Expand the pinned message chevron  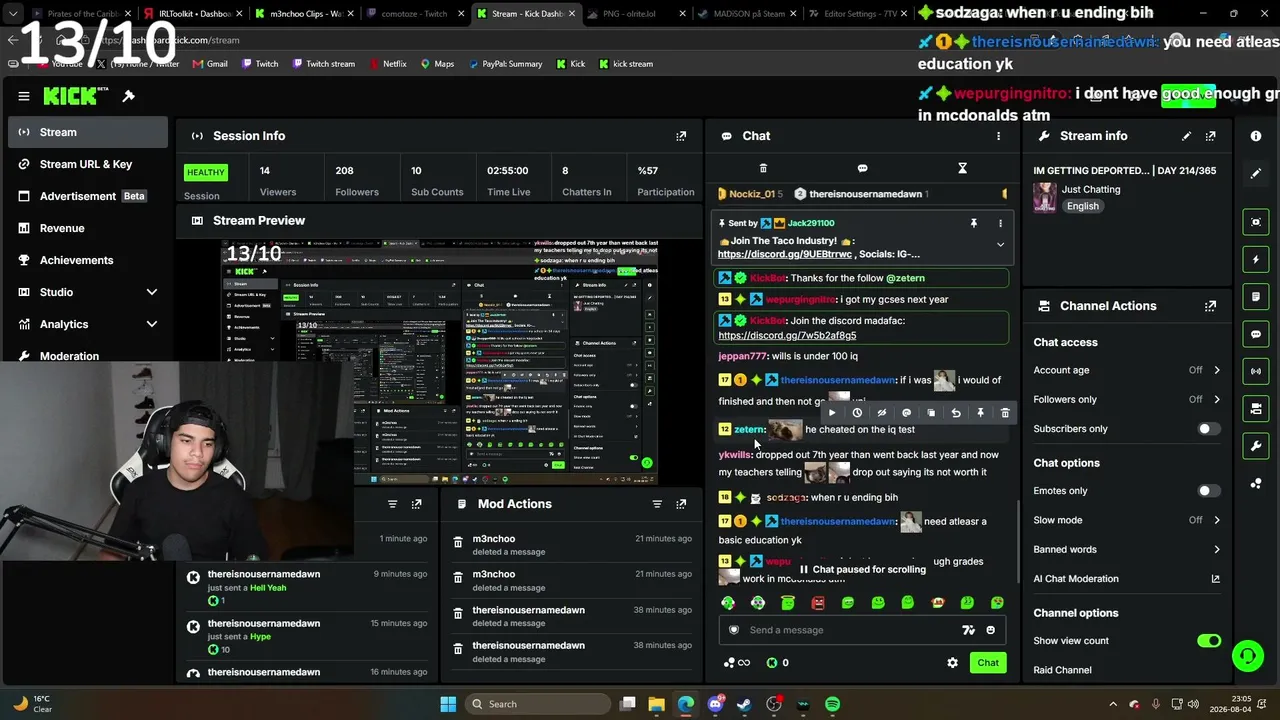[x=1000, y=245]
